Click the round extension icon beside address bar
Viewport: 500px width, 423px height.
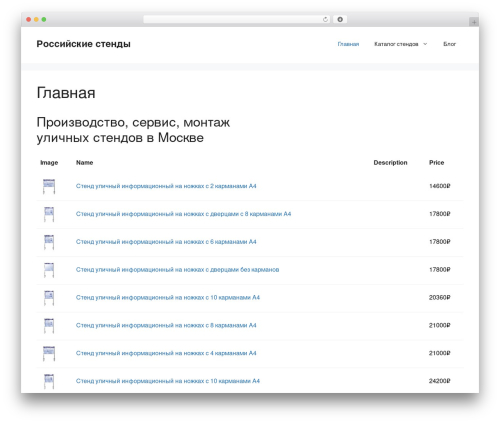point(340,19)
